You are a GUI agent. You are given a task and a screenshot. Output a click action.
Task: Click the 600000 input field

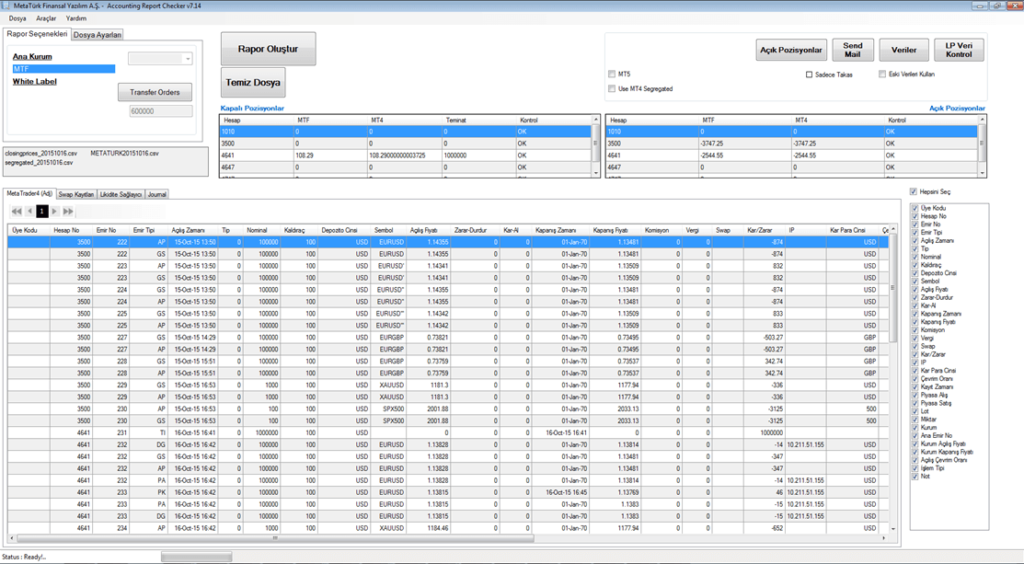point(161,111)
